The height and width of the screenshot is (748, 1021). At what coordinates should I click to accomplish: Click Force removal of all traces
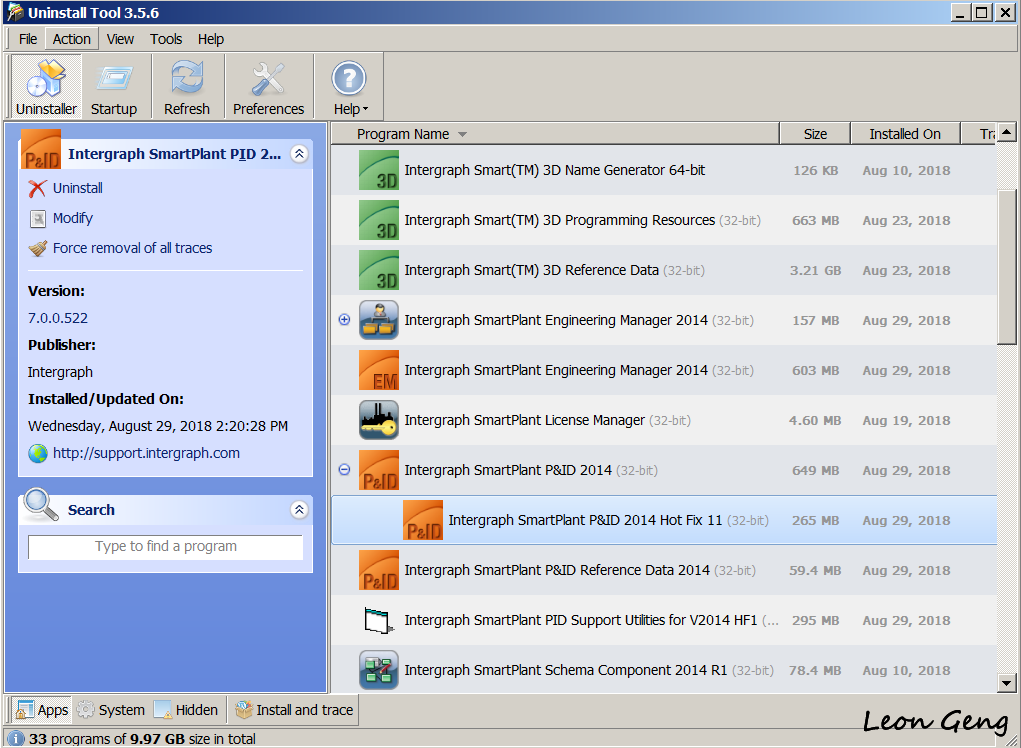click(132, 248)
